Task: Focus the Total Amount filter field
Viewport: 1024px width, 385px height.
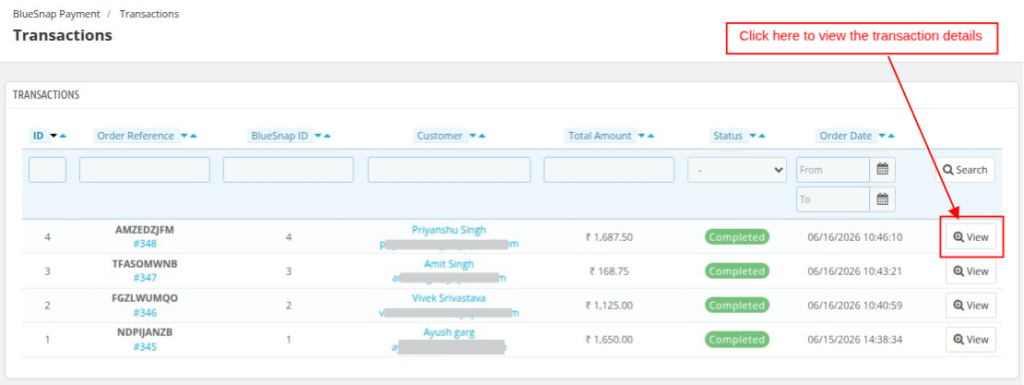Action: [x=609, y=170]
